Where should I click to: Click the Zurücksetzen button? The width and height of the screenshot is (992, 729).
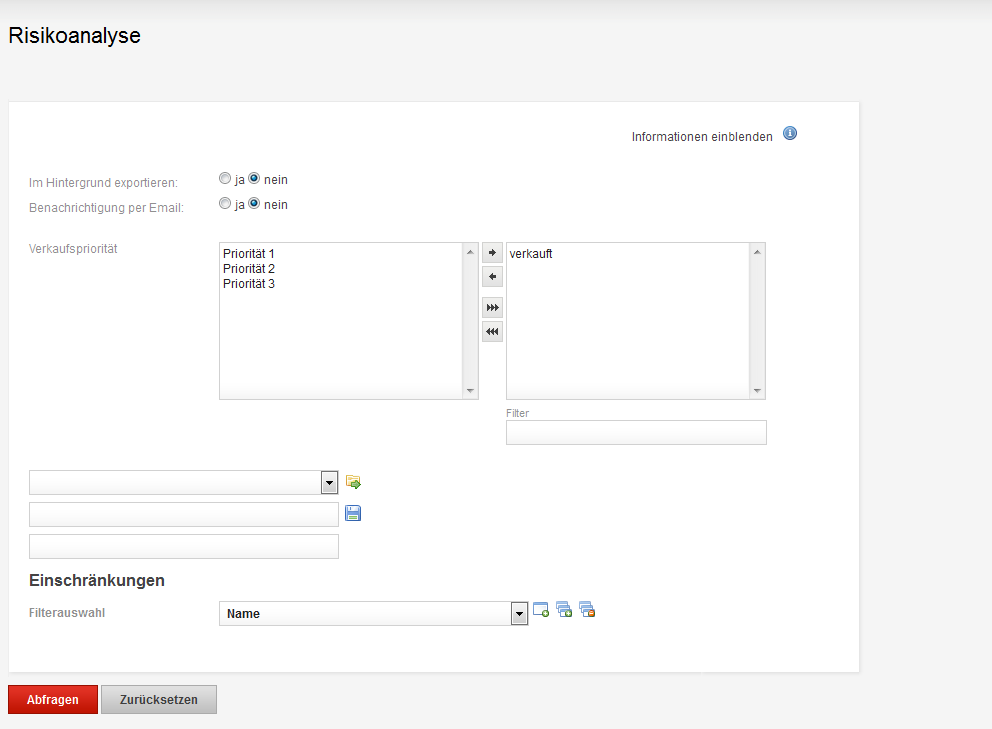(x=159, y=699)
